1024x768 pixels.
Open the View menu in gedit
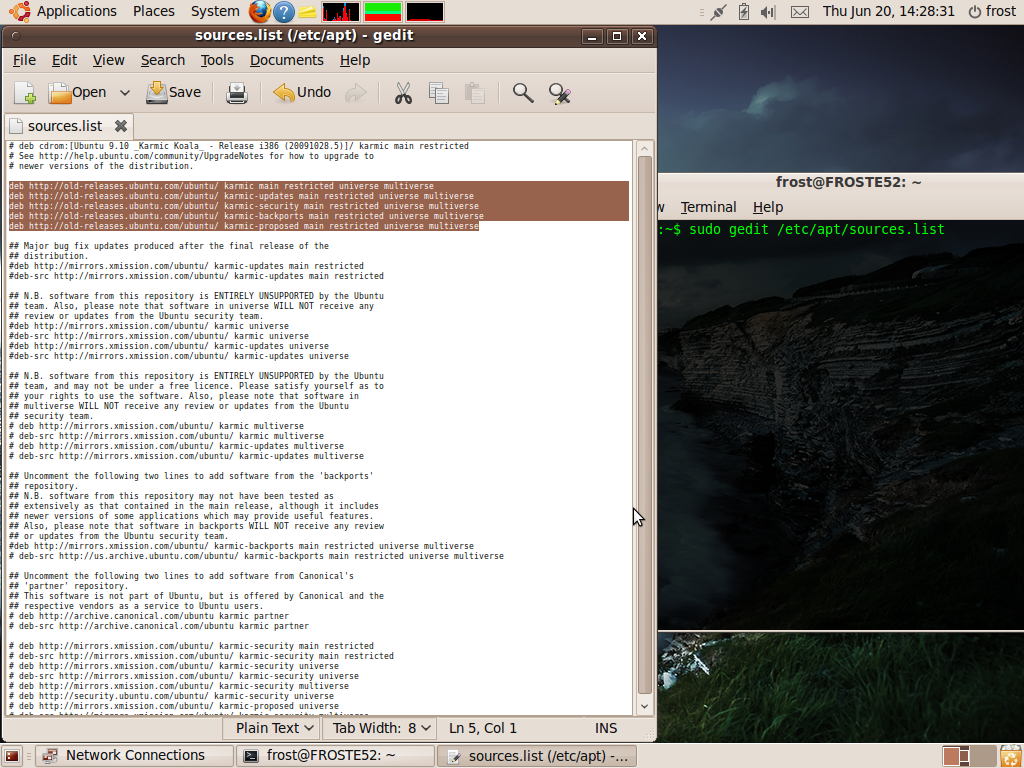[x=108, y=60]
